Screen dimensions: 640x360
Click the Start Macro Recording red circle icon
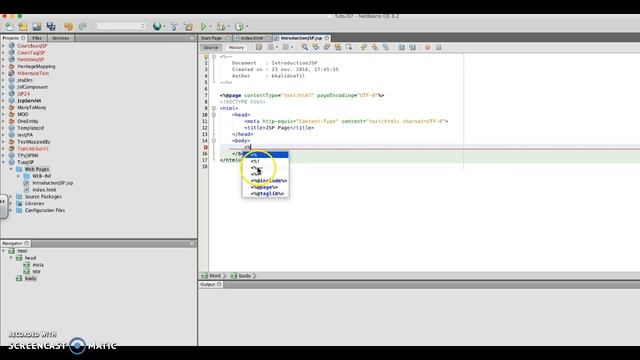[x=427, y=47]
